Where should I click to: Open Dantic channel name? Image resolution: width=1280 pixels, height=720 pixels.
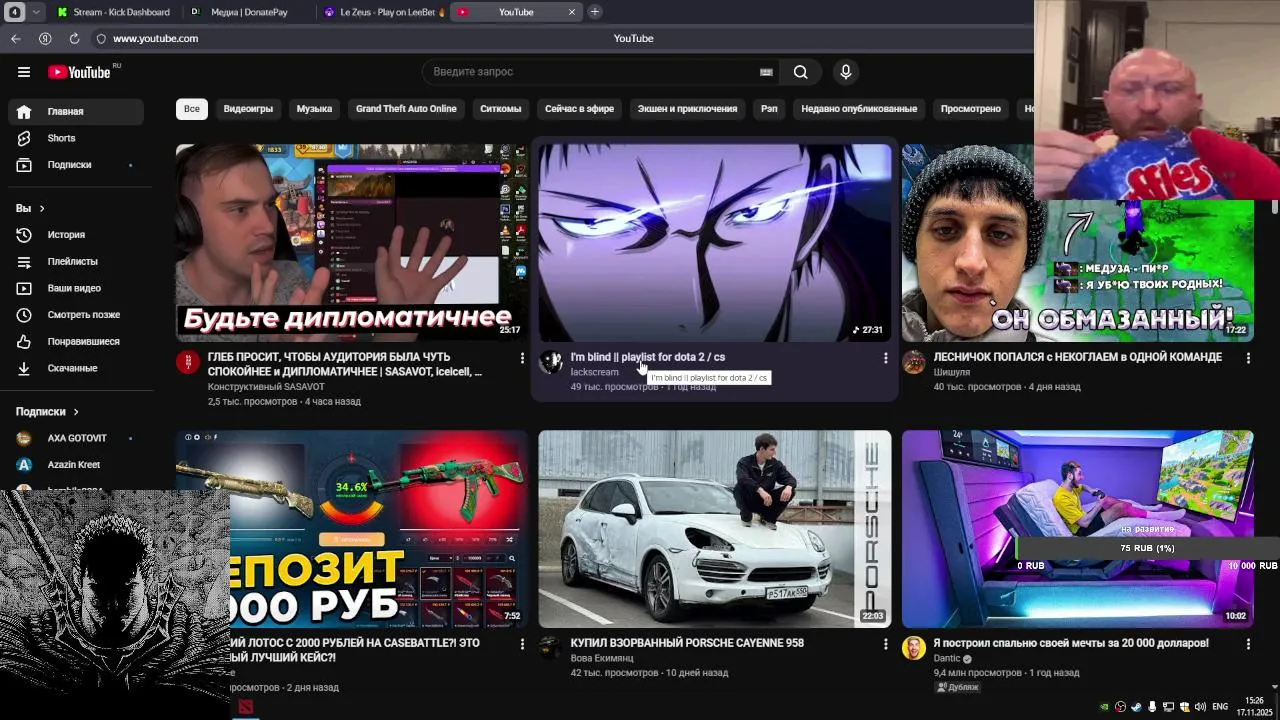point(946,658)
